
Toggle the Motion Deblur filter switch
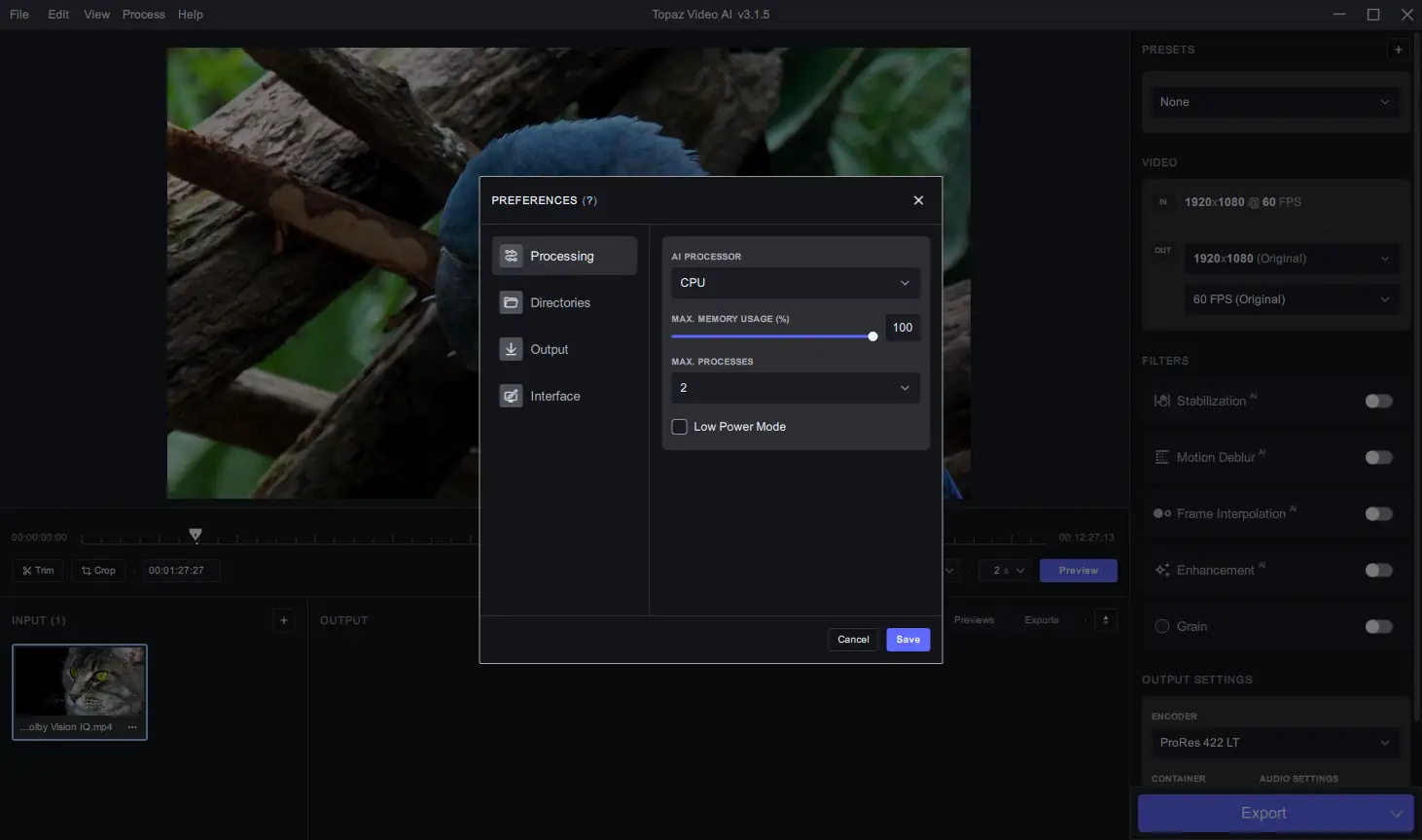(x=1379, y=458)
